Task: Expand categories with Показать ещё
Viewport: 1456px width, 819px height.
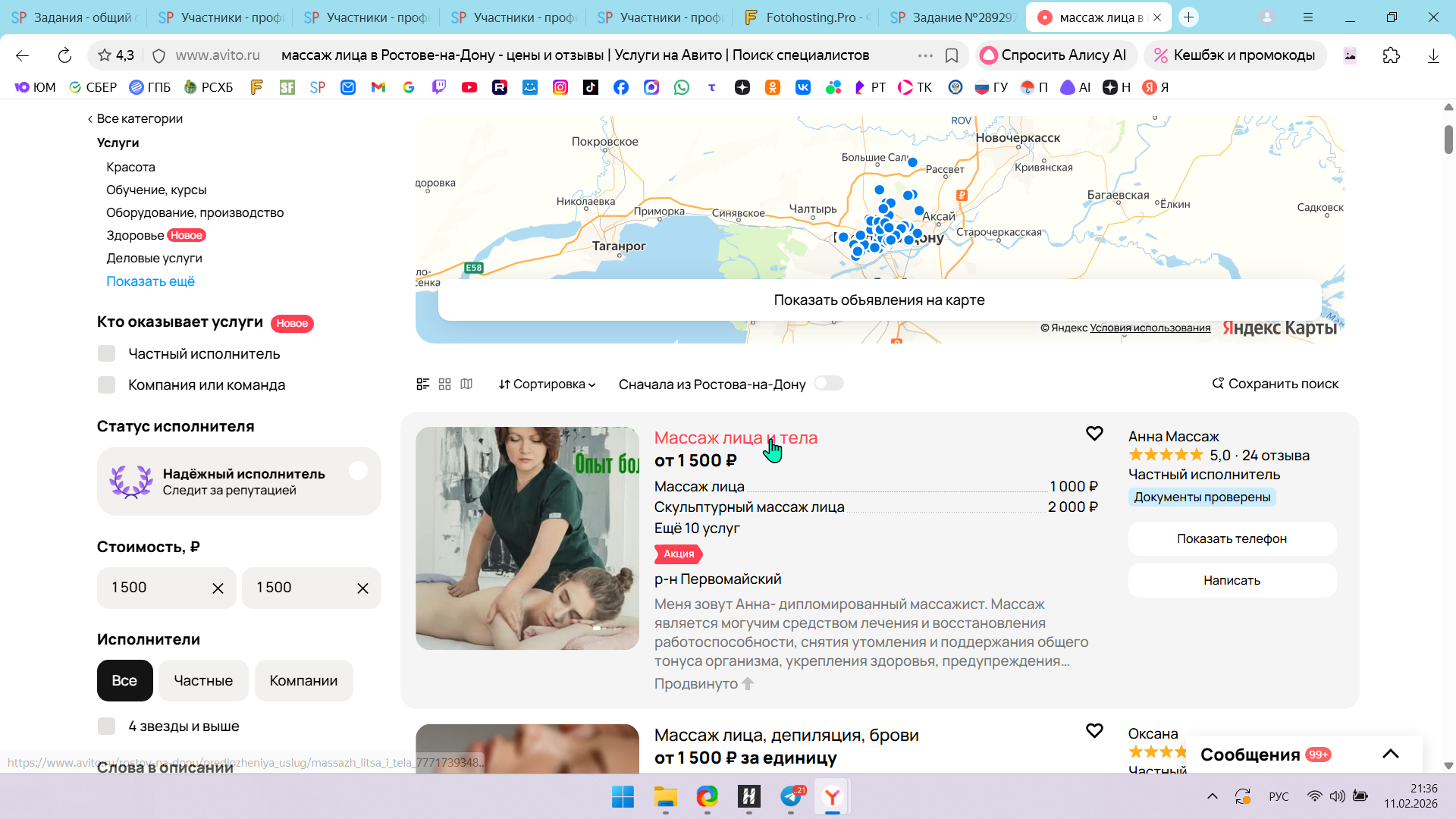Action: point(150,281)
